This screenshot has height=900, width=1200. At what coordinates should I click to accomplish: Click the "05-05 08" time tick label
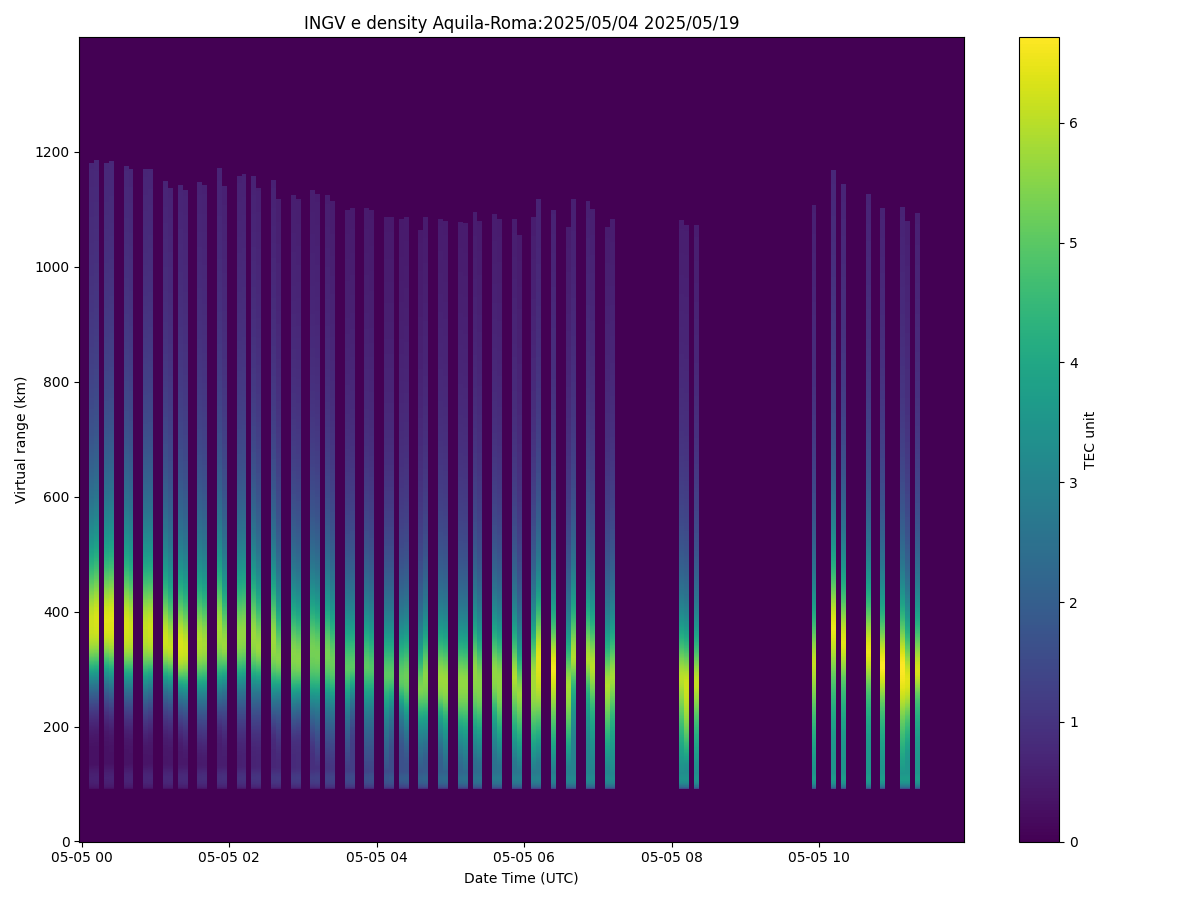pyautogui.click(x=672, y=857)
